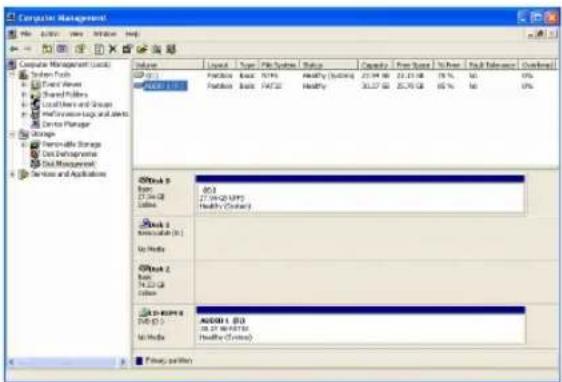Sort by the Type column header
Viewport: 562px width, 382px height.
point(247,65)
